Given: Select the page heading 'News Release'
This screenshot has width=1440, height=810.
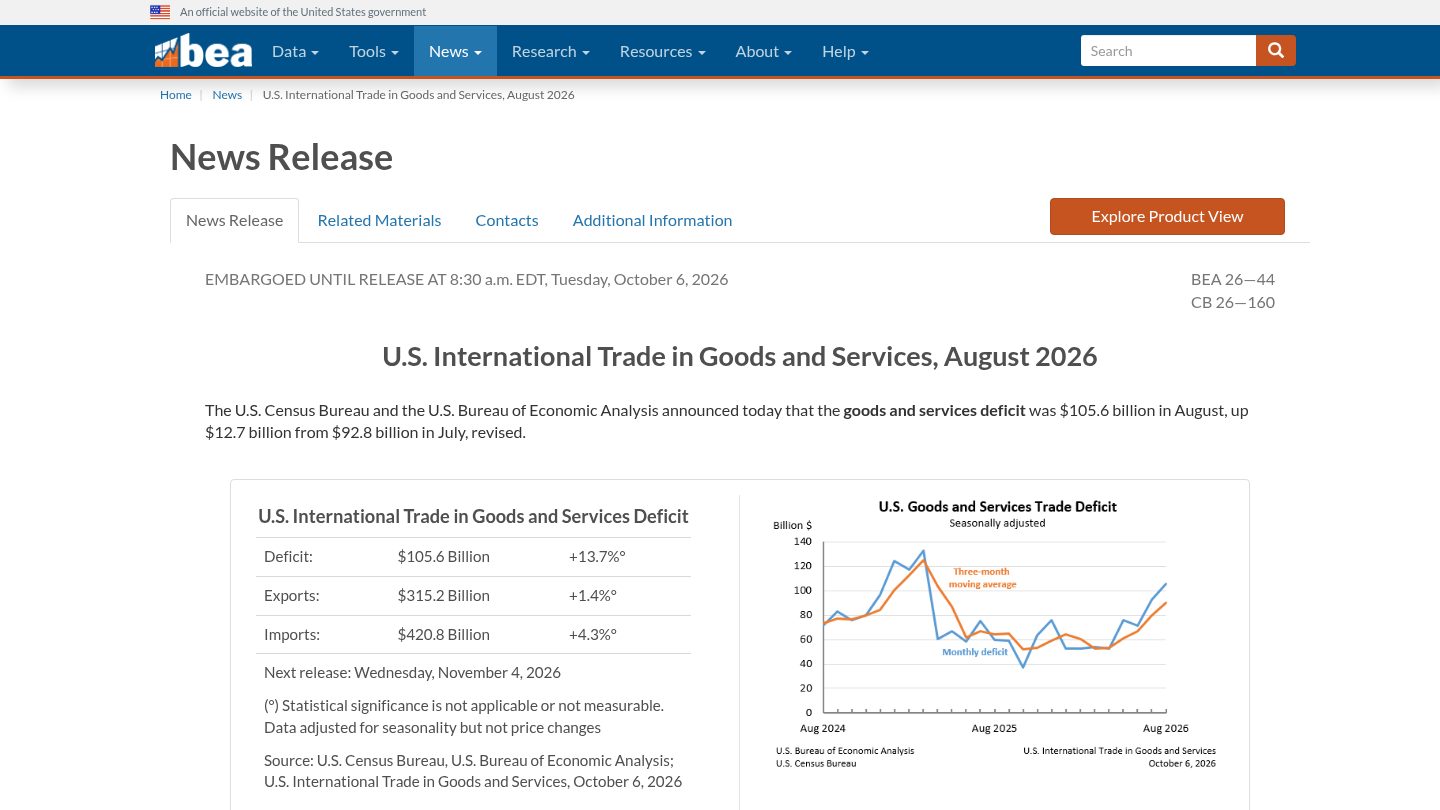Looking at the screenshot, I should point(281,158).
